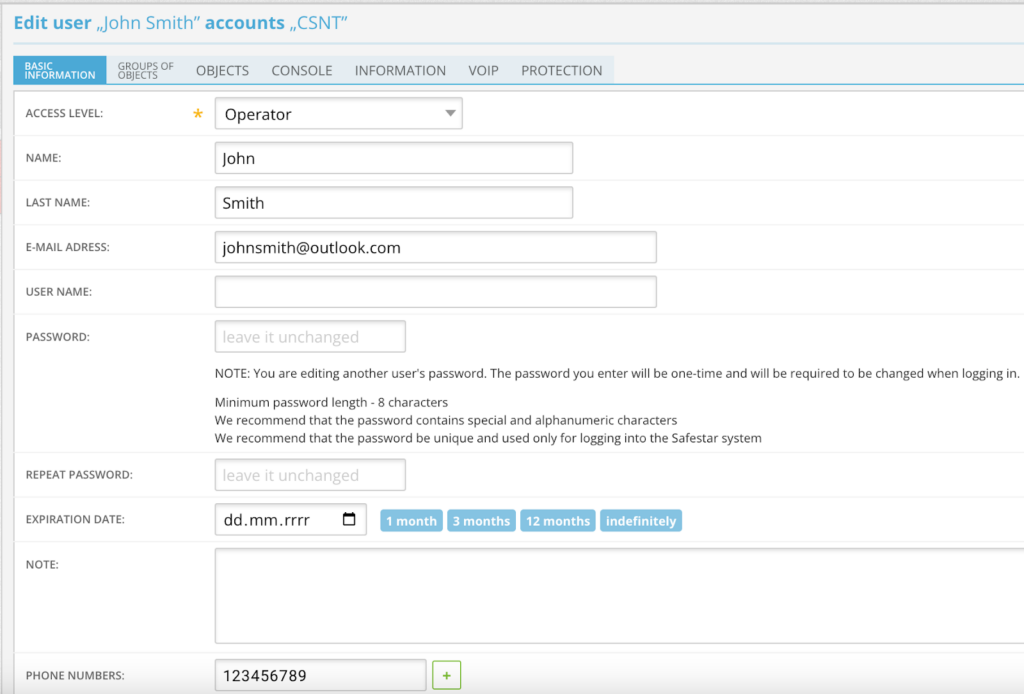
Task: Add another phone number with plus button
Action: [x=446, y=676]
